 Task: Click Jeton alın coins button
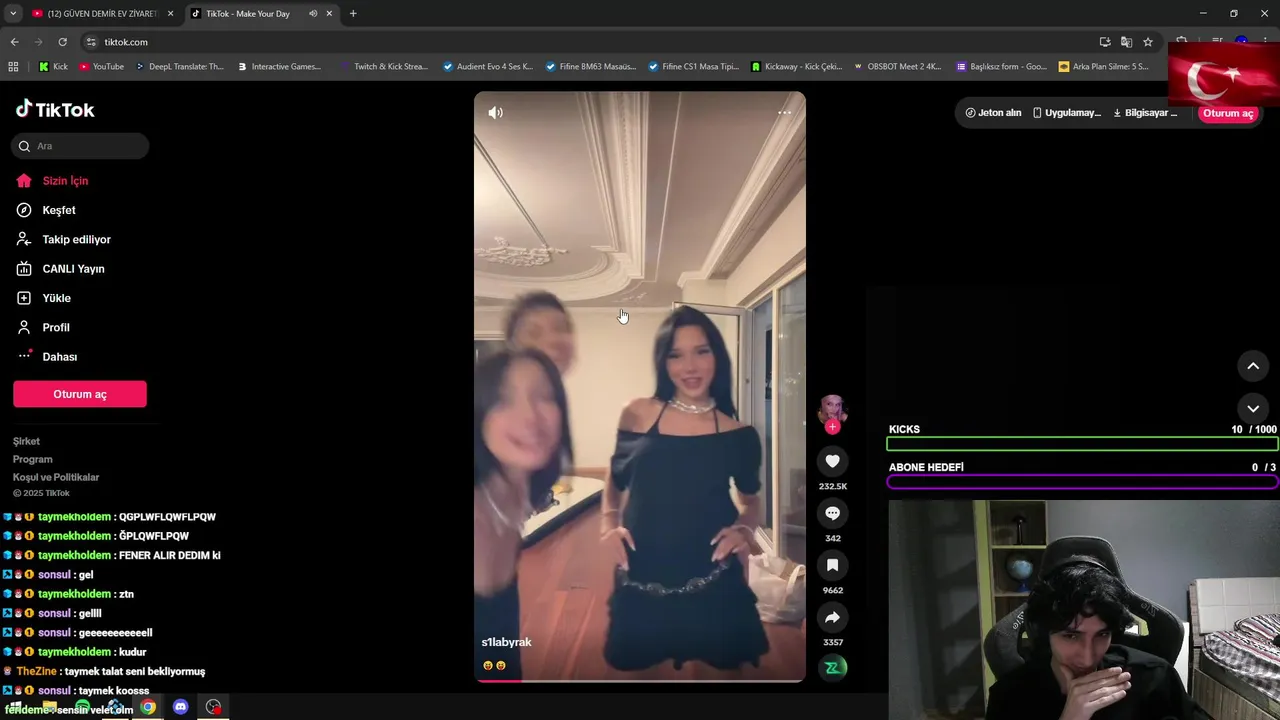(993, 113)
